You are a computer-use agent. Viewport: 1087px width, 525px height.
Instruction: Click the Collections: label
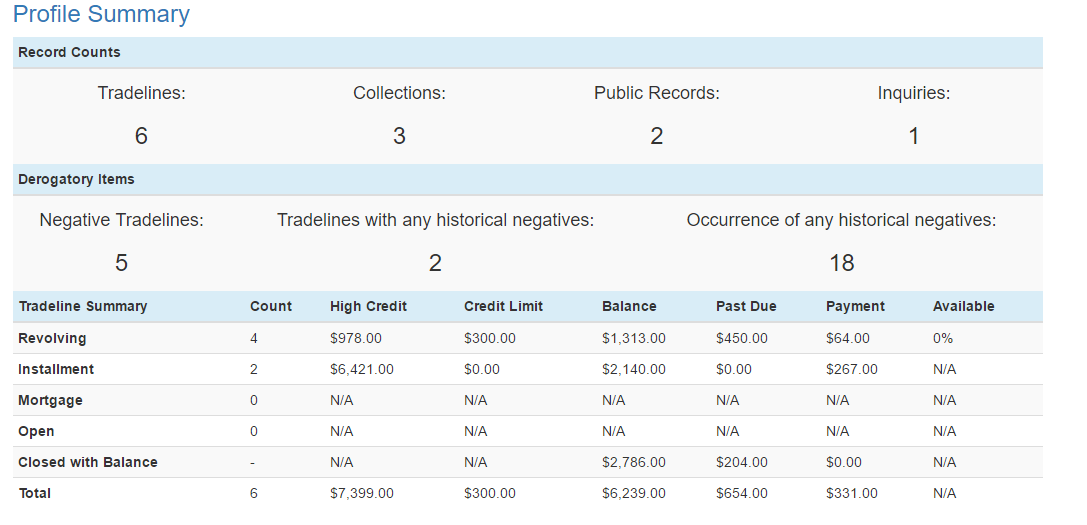(x=399, y=93)
